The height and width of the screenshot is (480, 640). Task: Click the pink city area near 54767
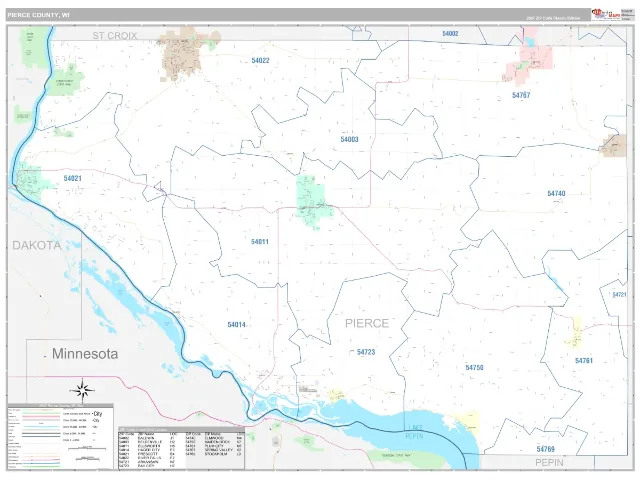click(531, 63)
